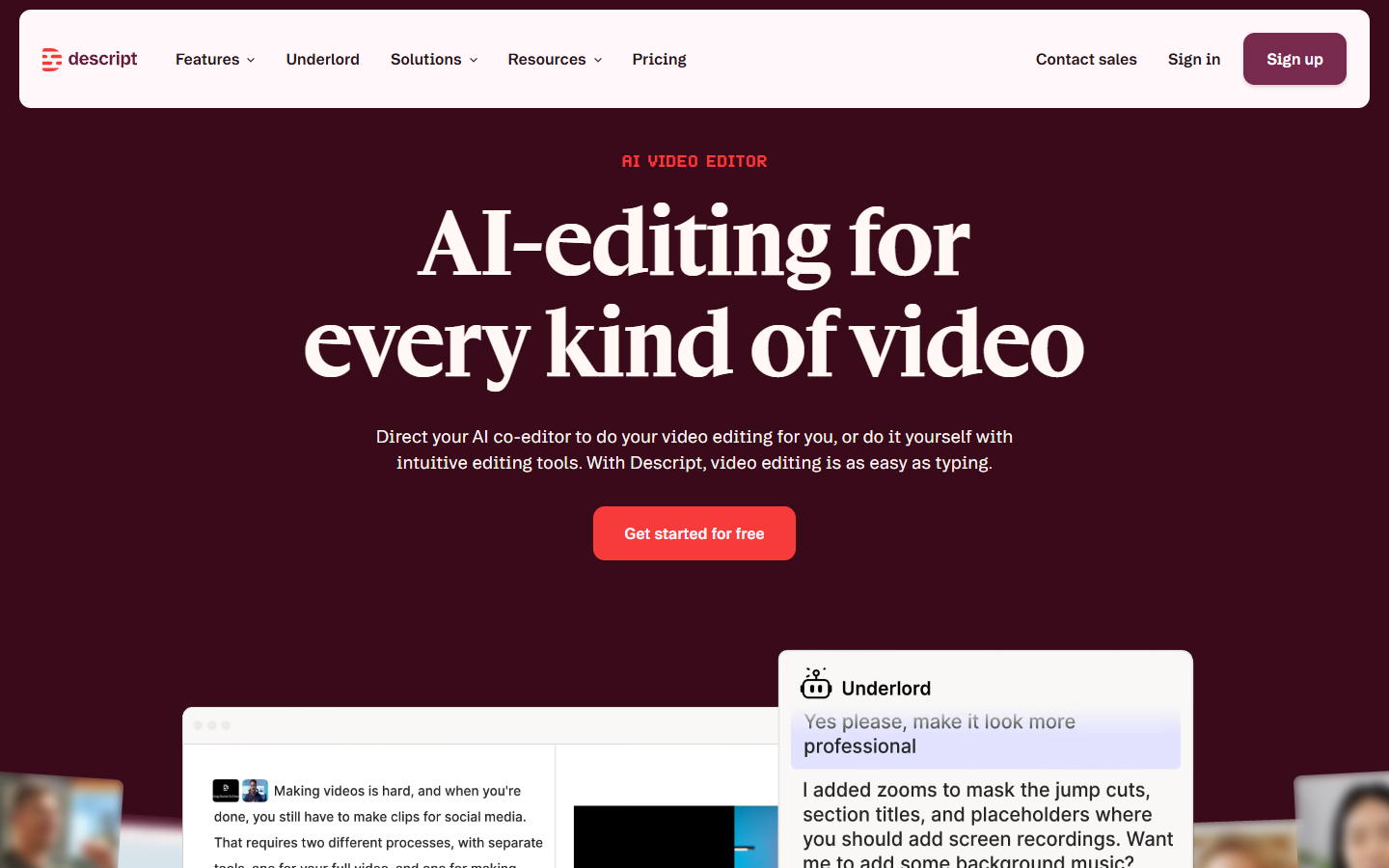The image size is (1389, 868).
Task: Open the Underlord page from the navigation bar
Action: tap(323, 59)
